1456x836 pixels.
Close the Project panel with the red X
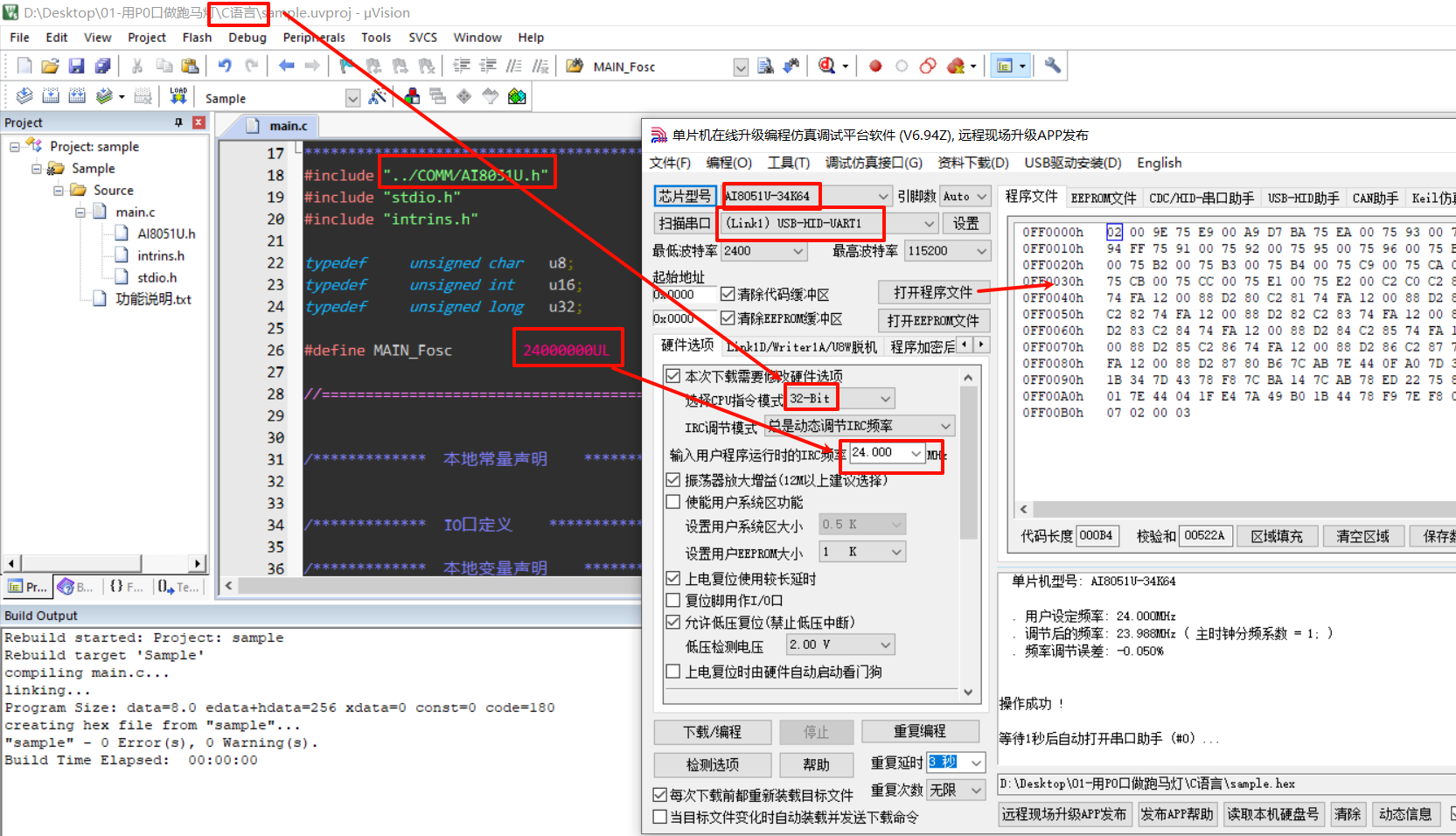click(x=199, y=122)
